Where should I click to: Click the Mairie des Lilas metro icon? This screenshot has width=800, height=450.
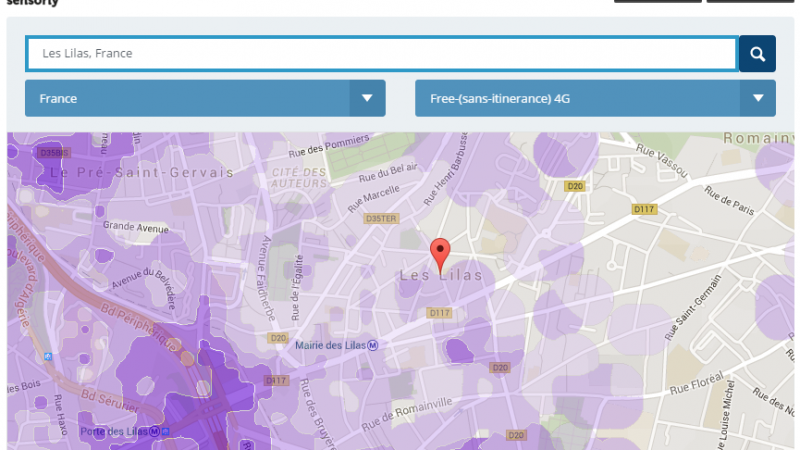click(373, 346)
